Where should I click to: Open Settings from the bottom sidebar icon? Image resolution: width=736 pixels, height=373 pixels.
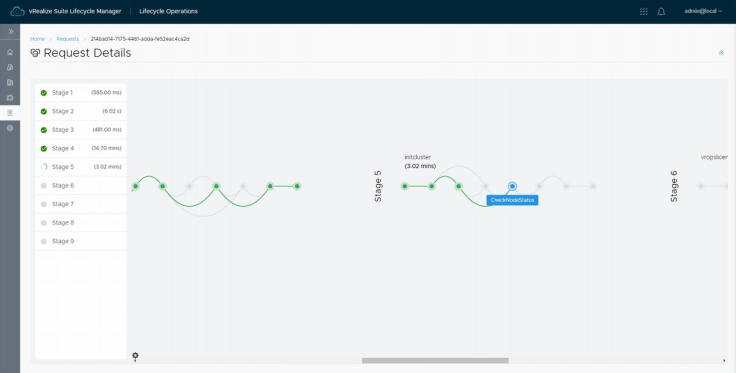pos(10,128)
